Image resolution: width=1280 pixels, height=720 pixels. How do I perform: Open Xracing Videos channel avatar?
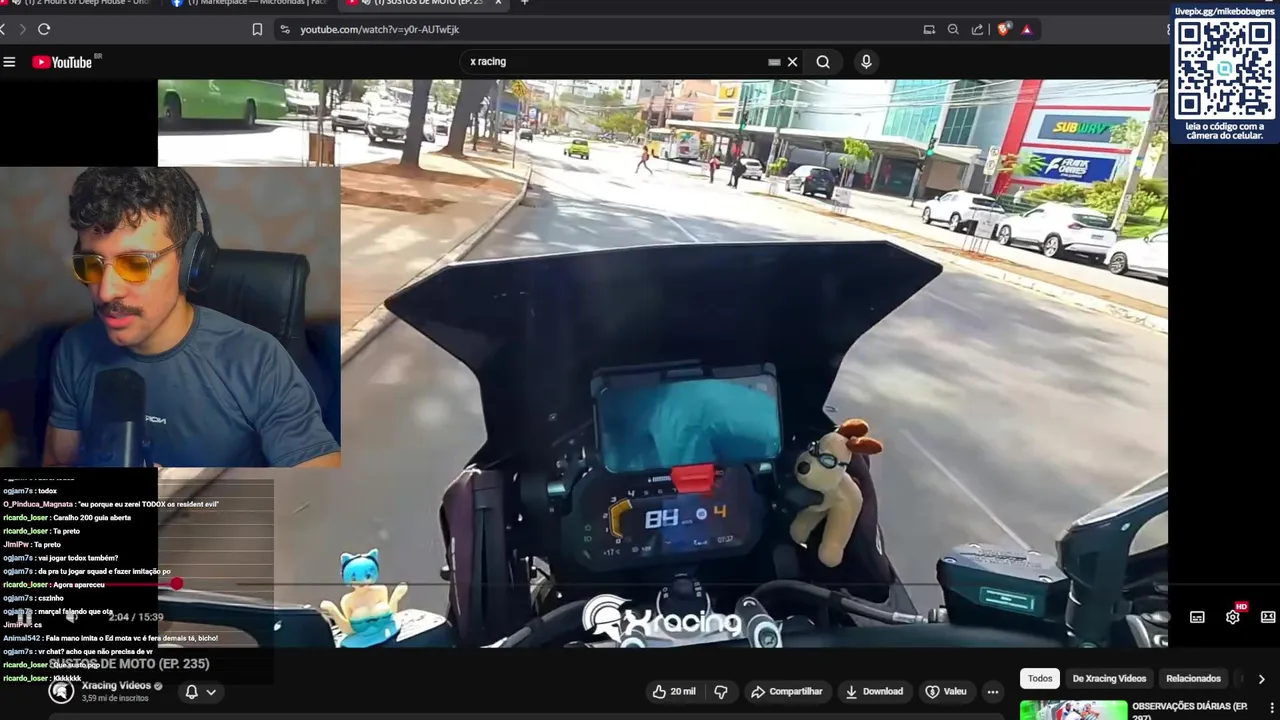pyautogui.click(x=61, y=691)
